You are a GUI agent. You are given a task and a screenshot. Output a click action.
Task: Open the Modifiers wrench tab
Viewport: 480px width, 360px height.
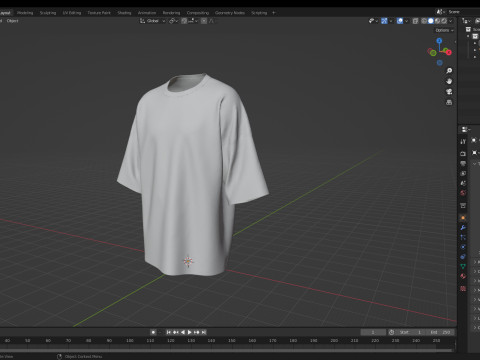coord(463,228)
